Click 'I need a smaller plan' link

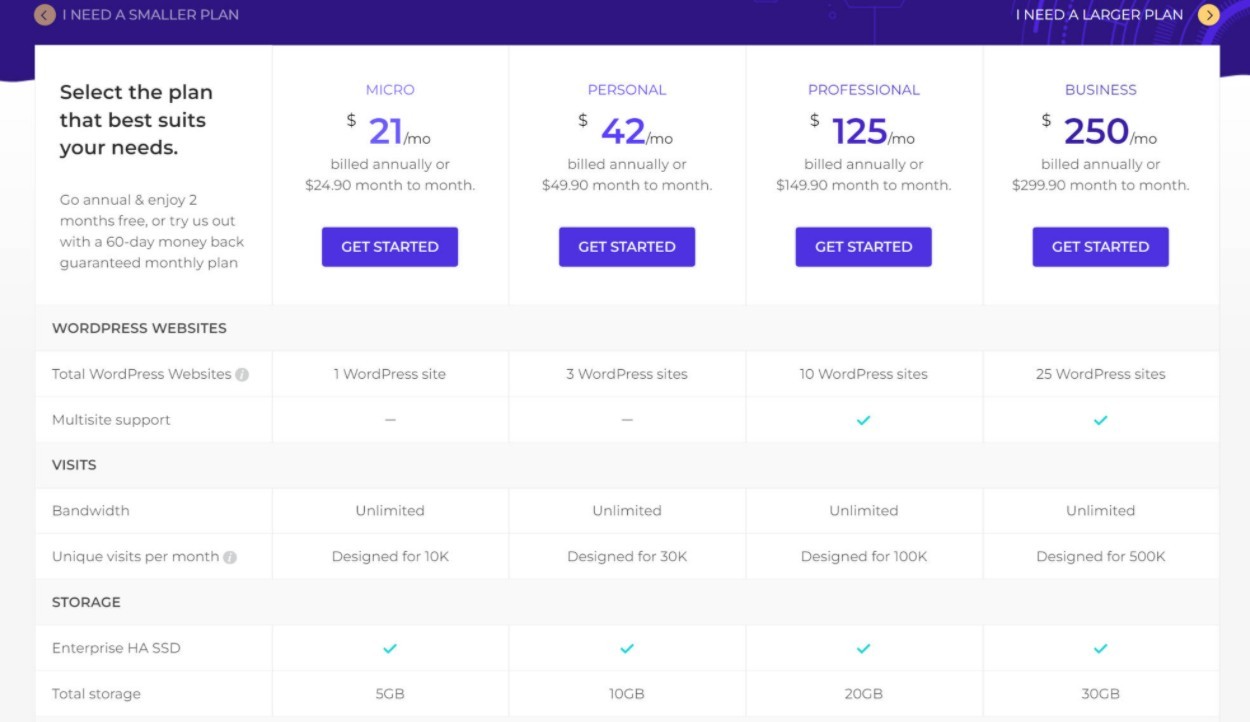point(150,15)
